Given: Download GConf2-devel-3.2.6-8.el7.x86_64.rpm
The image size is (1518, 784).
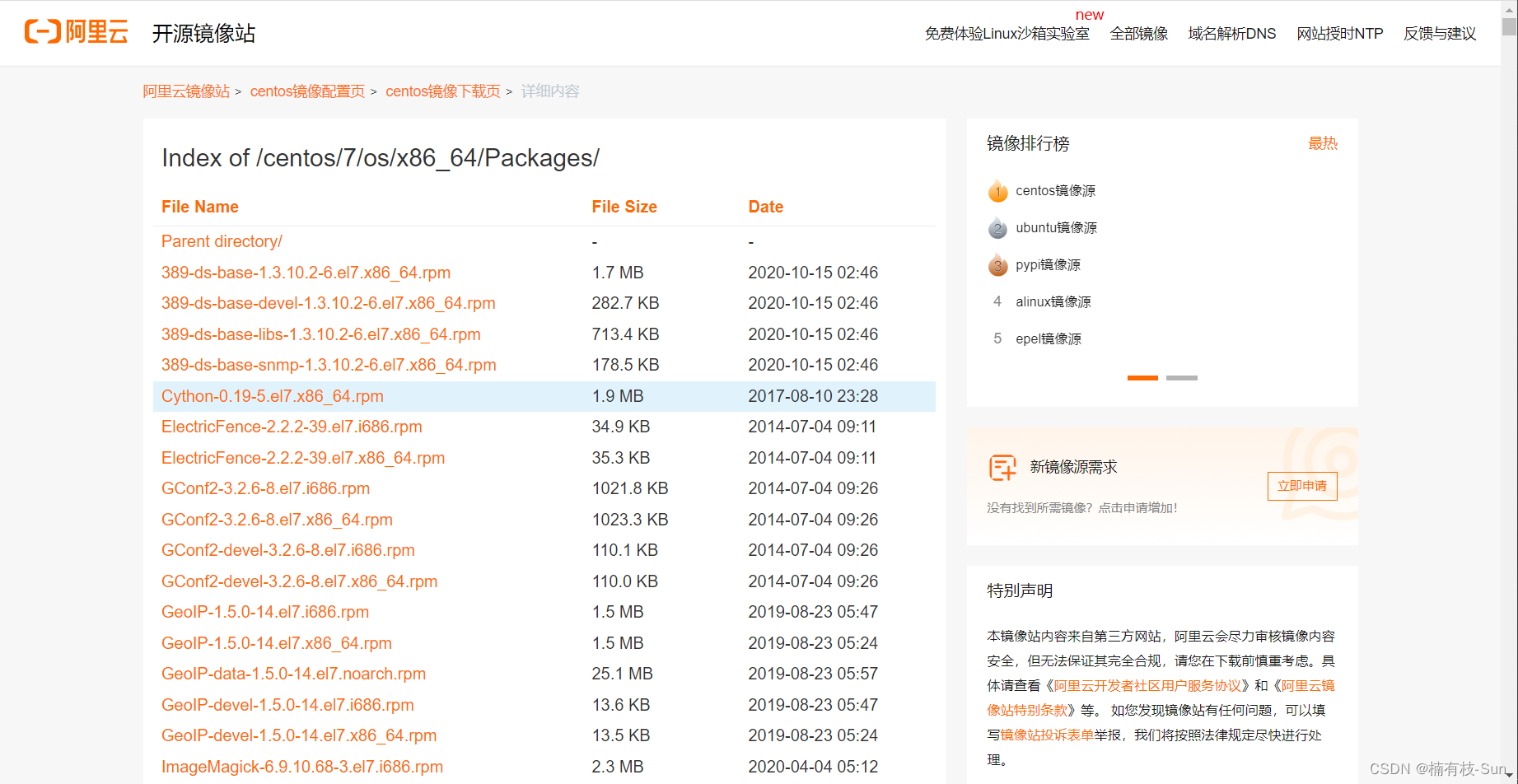Looking at the screenshot, I should click(299, 581).
